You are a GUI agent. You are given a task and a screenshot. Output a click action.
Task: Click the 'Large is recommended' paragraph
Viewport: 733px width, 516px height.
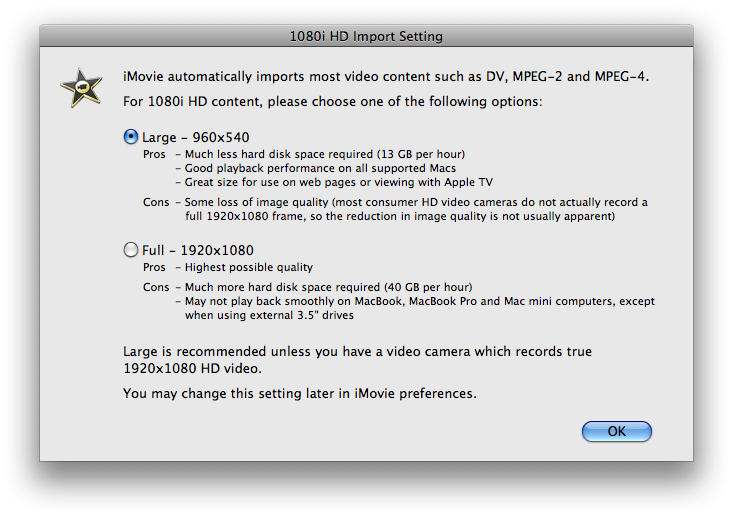(x=358, y=360)
